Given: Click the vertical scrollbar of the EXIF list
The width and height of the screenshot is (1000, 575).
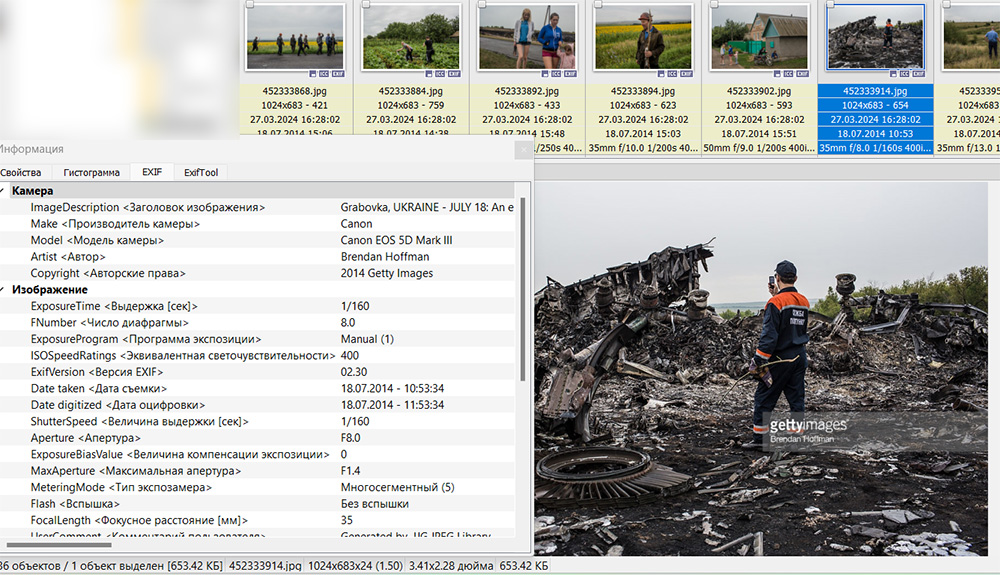Looking at the screenshot, I should tap(523, 289).
